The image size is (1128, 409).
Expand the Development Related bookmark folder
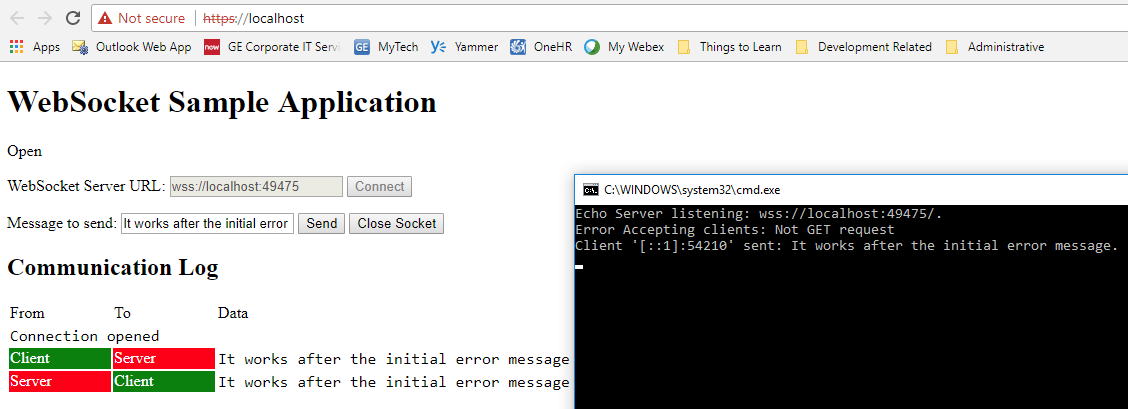tap(863, 47)
